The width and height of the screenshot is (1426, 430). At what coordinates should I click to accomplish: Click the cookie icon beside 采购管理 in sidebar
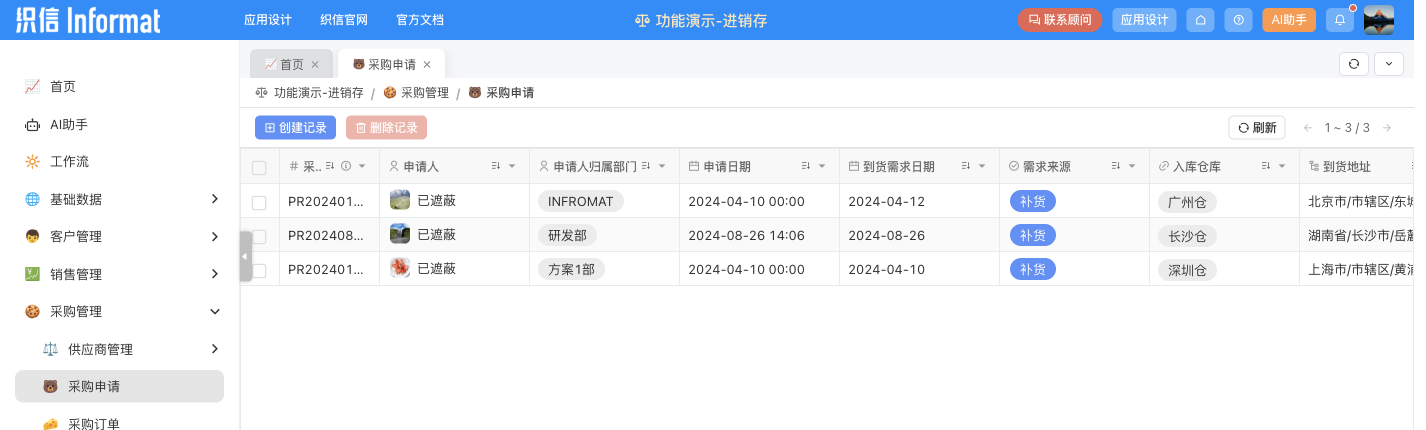point(32,312)
